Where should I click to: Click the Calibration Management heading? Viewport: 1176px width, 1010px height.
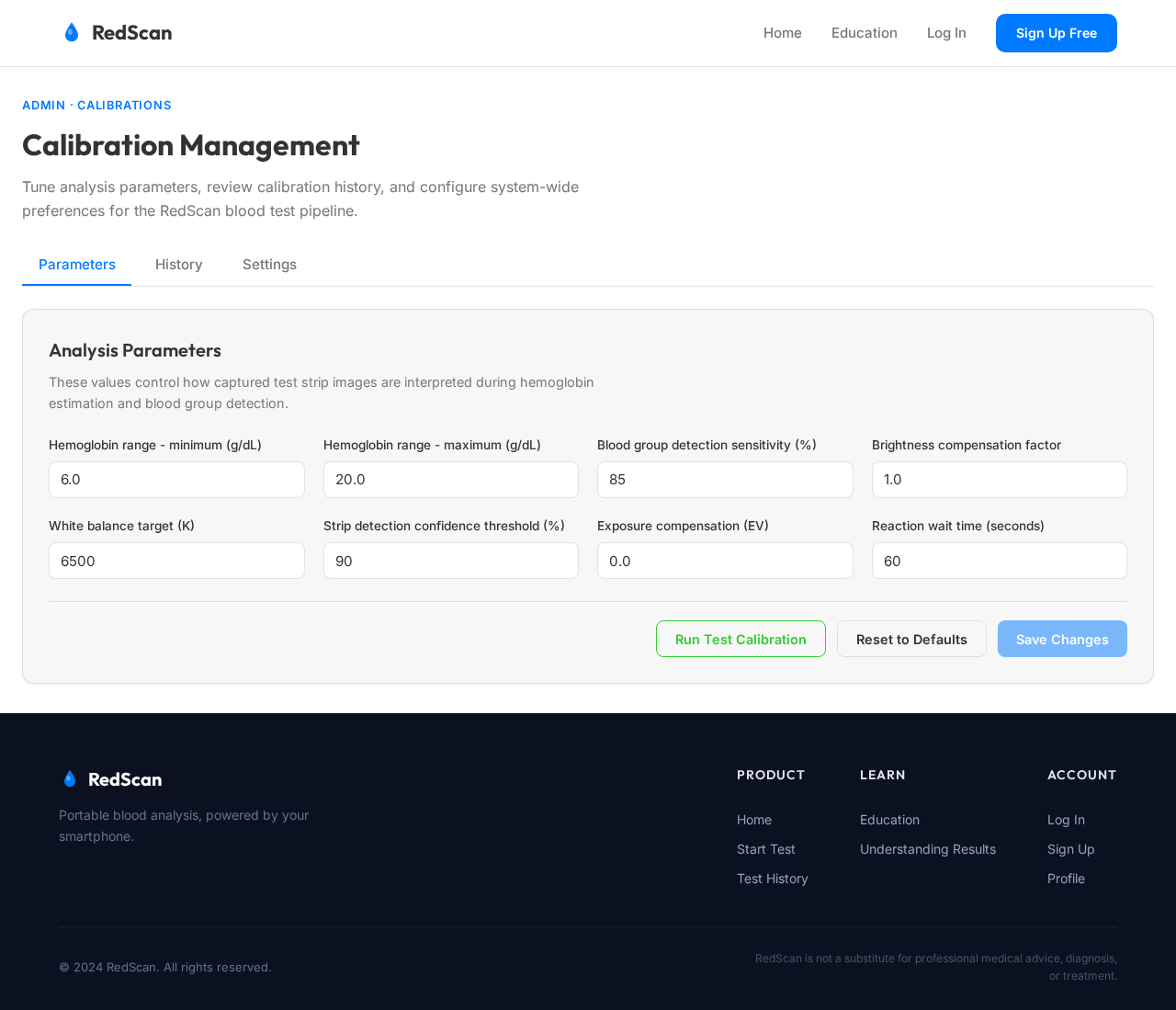[x=191, y=145]
